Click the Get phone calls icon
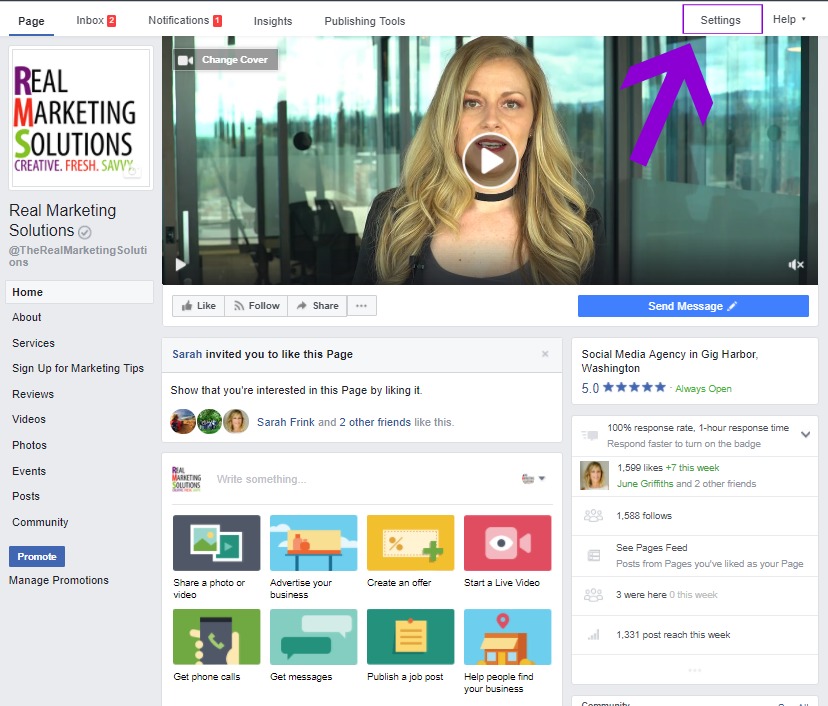The width and height of the screenshot is (828, 706). (217, 637)
